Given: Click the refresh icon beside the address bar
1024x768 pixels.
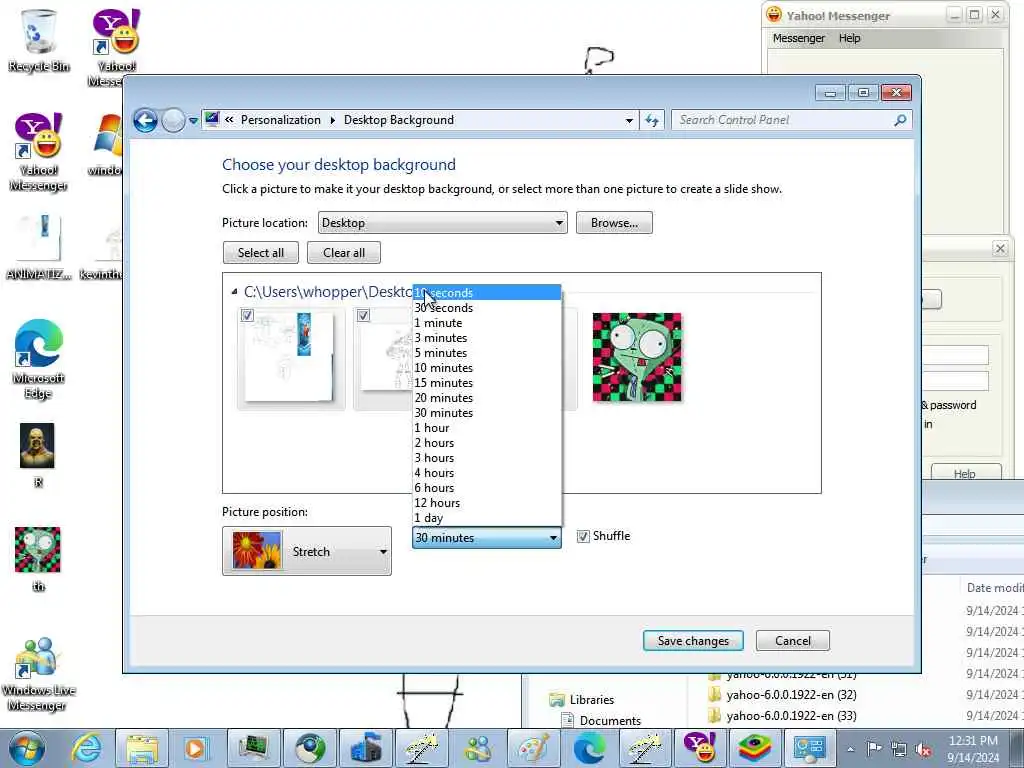Looking at the screenshot, I should point(652,120).
